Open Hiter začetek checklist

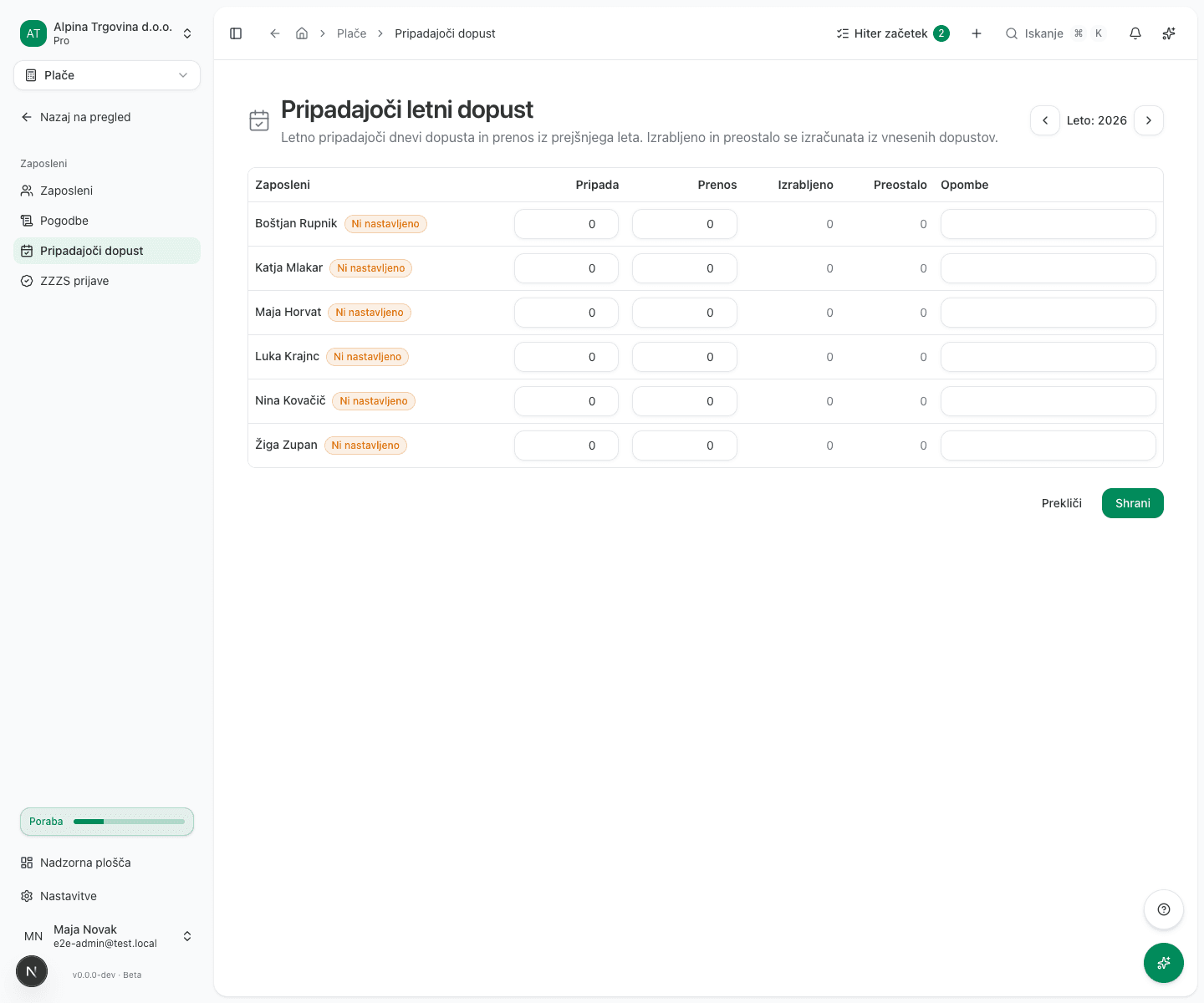tap(893, 33)
